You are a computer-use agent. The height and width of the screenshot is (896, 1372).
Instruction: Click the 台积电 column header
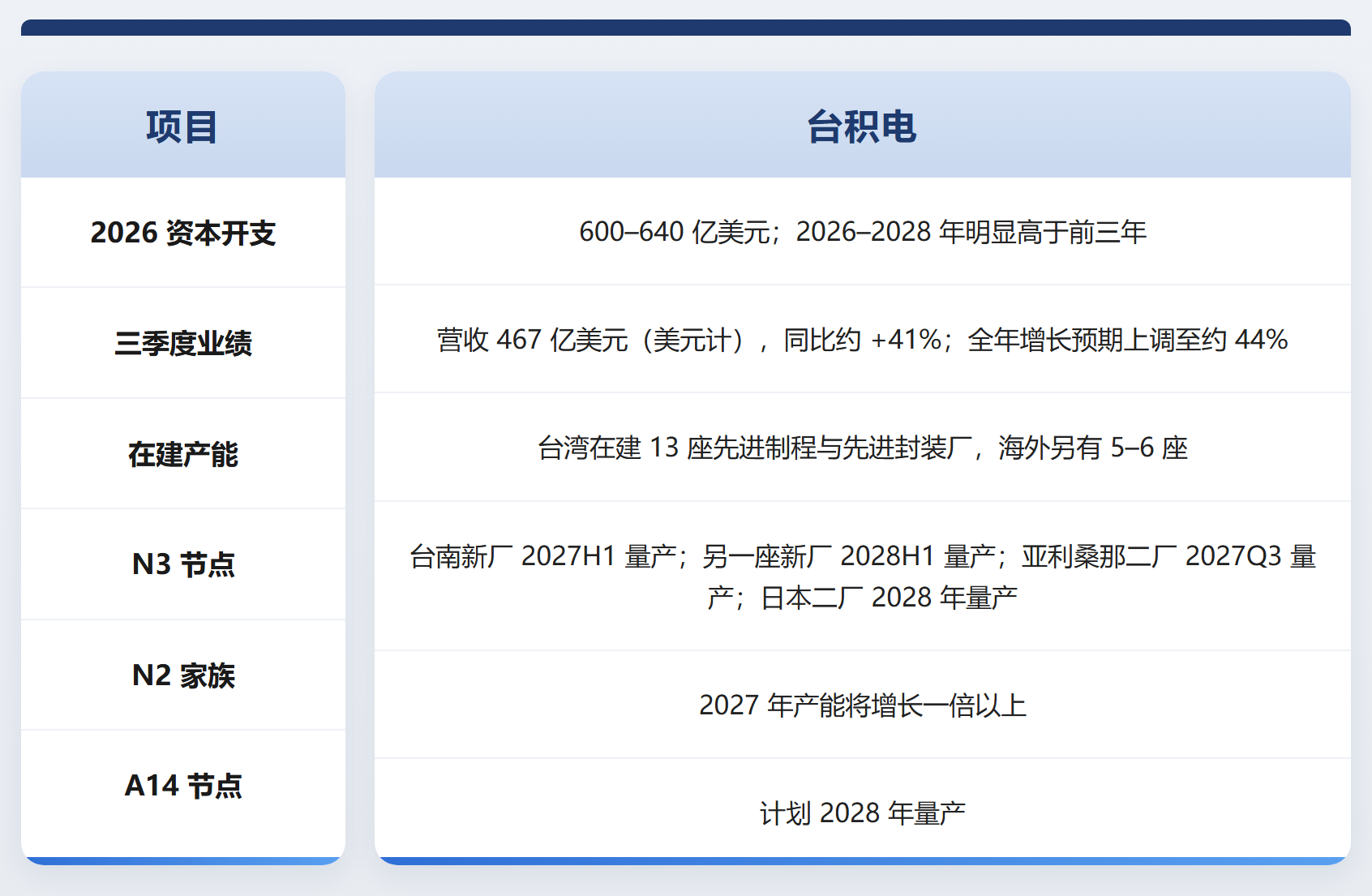click(862, 126)
